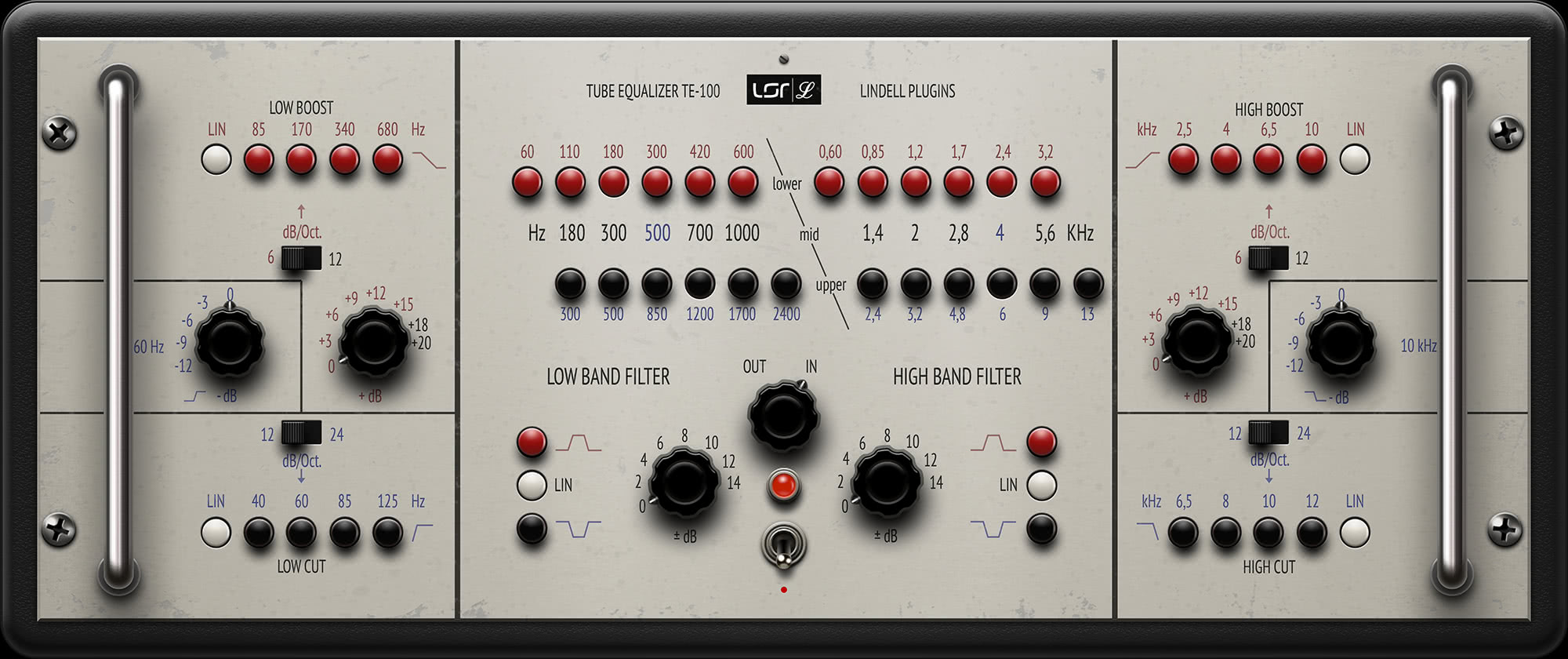The image size is (1568, 659).
Task: Select the 6 kHz upper-row black button
Action: click(1002, 284)
